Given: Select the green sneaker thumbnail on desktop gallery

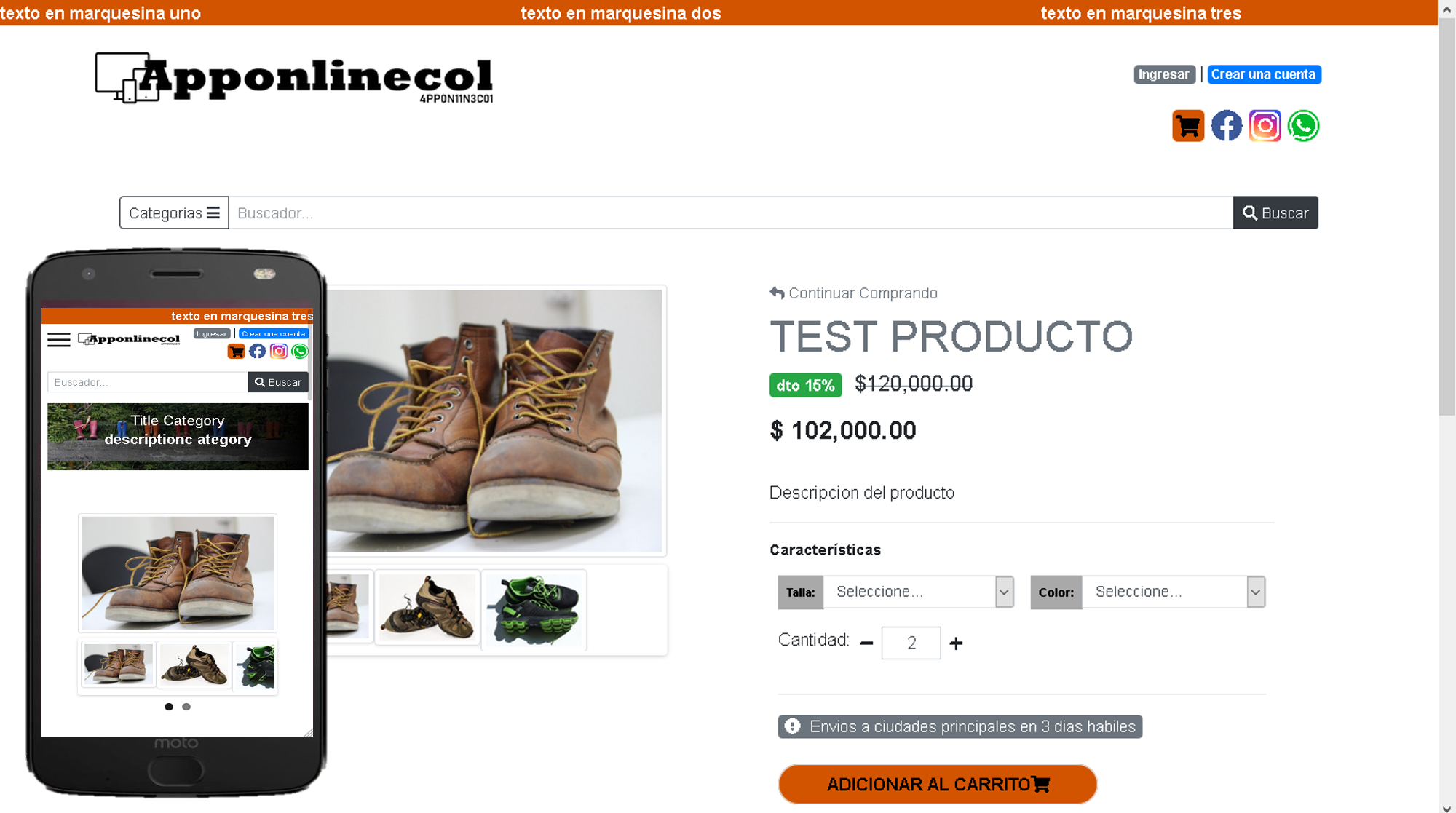Looking at the screenshot, I should point(534,610).
